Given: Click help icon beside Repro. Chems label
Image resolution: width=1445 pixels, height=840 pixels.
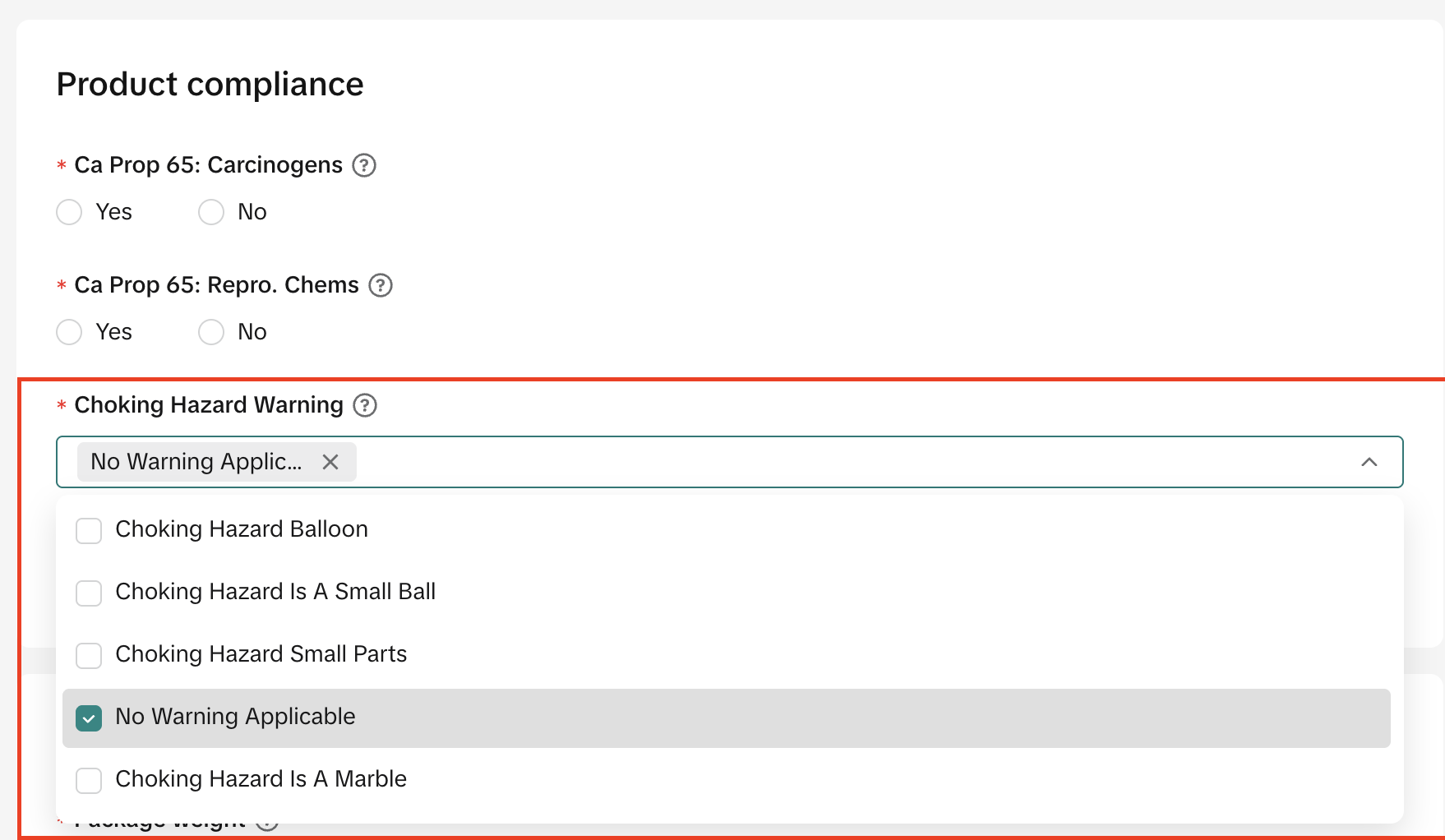Looking at the screenshot, I should [x=381, y=285].
